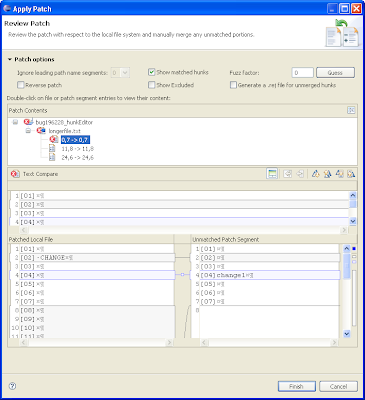The image size is (365, 400).
Task: Click the hunk icon beside 11,8 -> 11,8
Action: pos(52,148)
